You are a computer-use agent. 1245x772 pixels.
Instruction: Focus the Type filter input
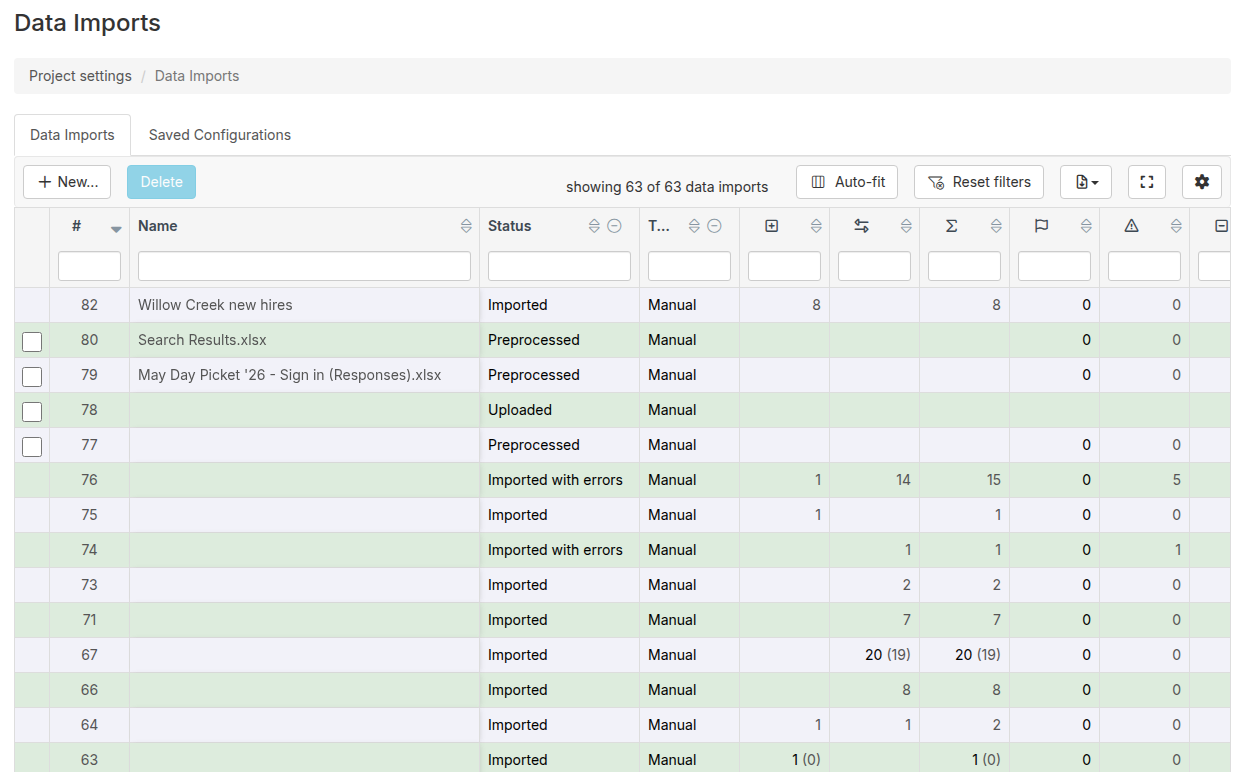[x=689, y=266]
